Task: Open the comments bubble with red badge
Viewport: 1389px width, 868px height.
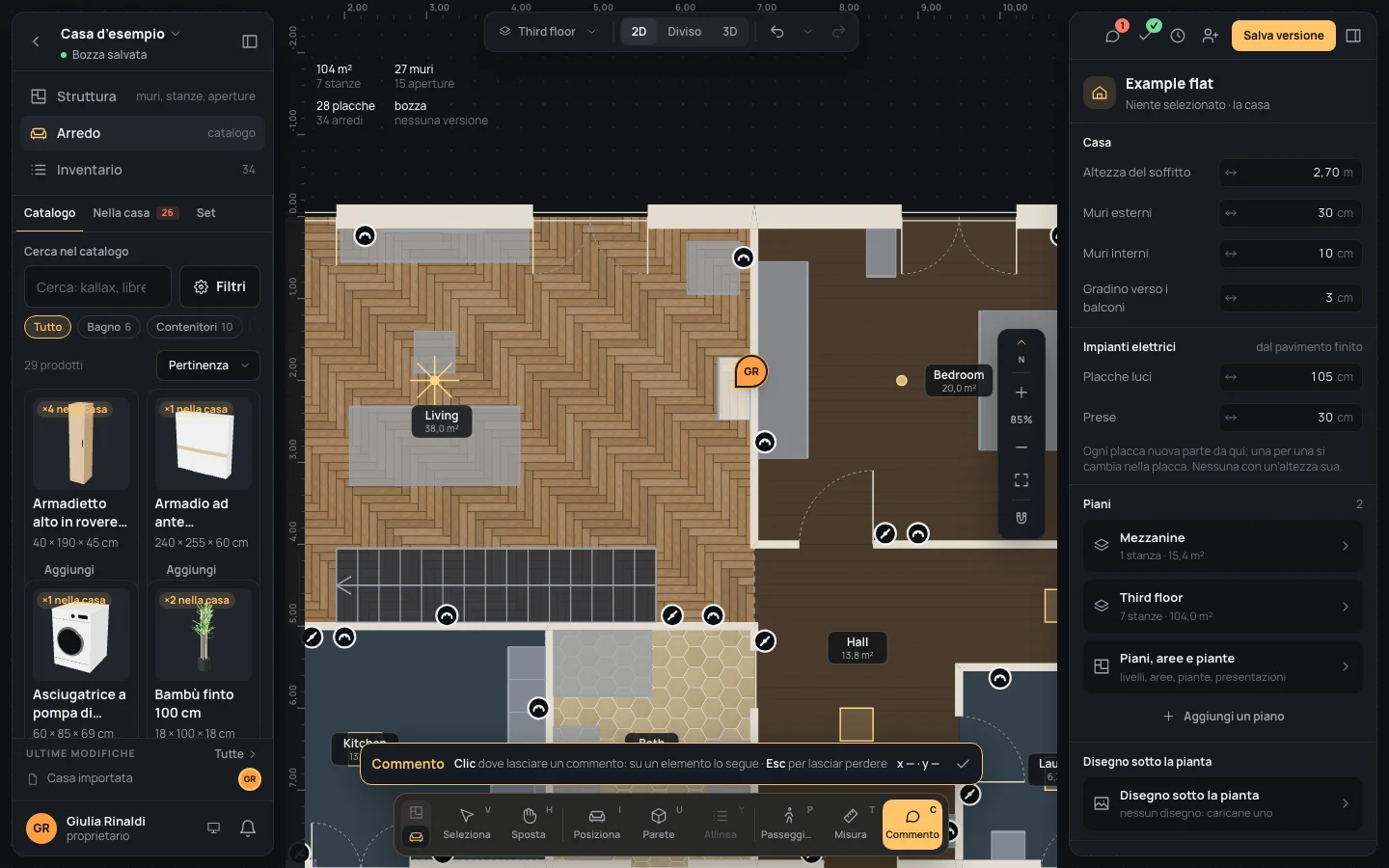Action: pos(1113,36)
